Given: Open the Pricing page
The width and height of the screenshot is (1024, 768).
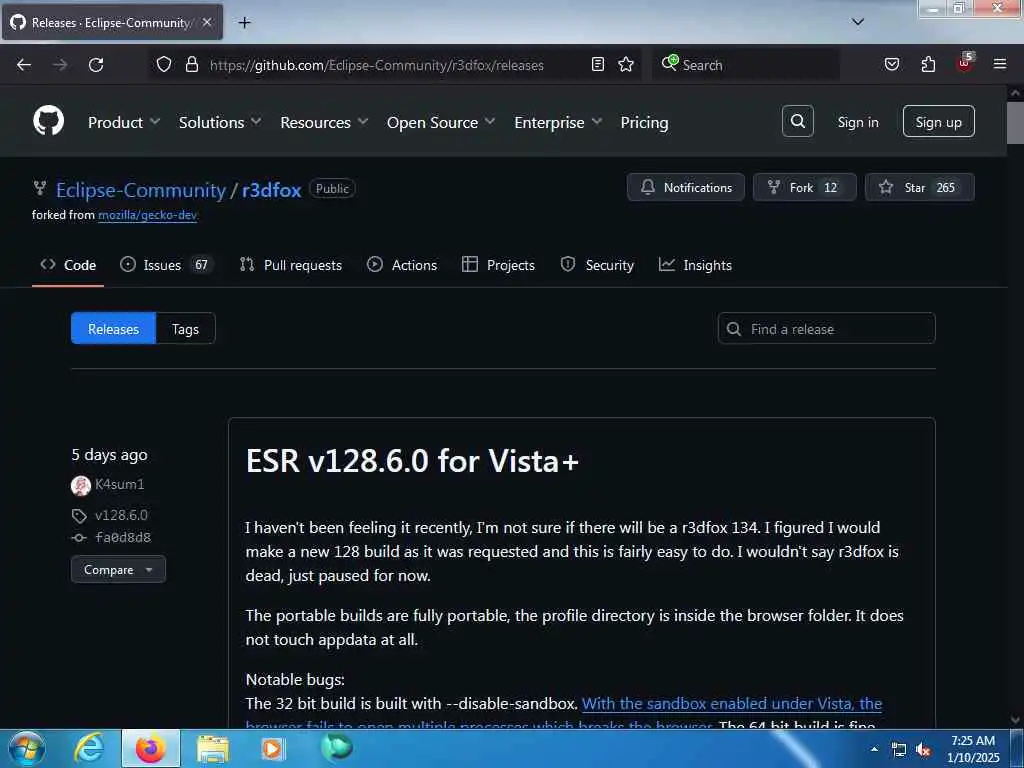Looking at the screenshot, I should tap(644, 122).
